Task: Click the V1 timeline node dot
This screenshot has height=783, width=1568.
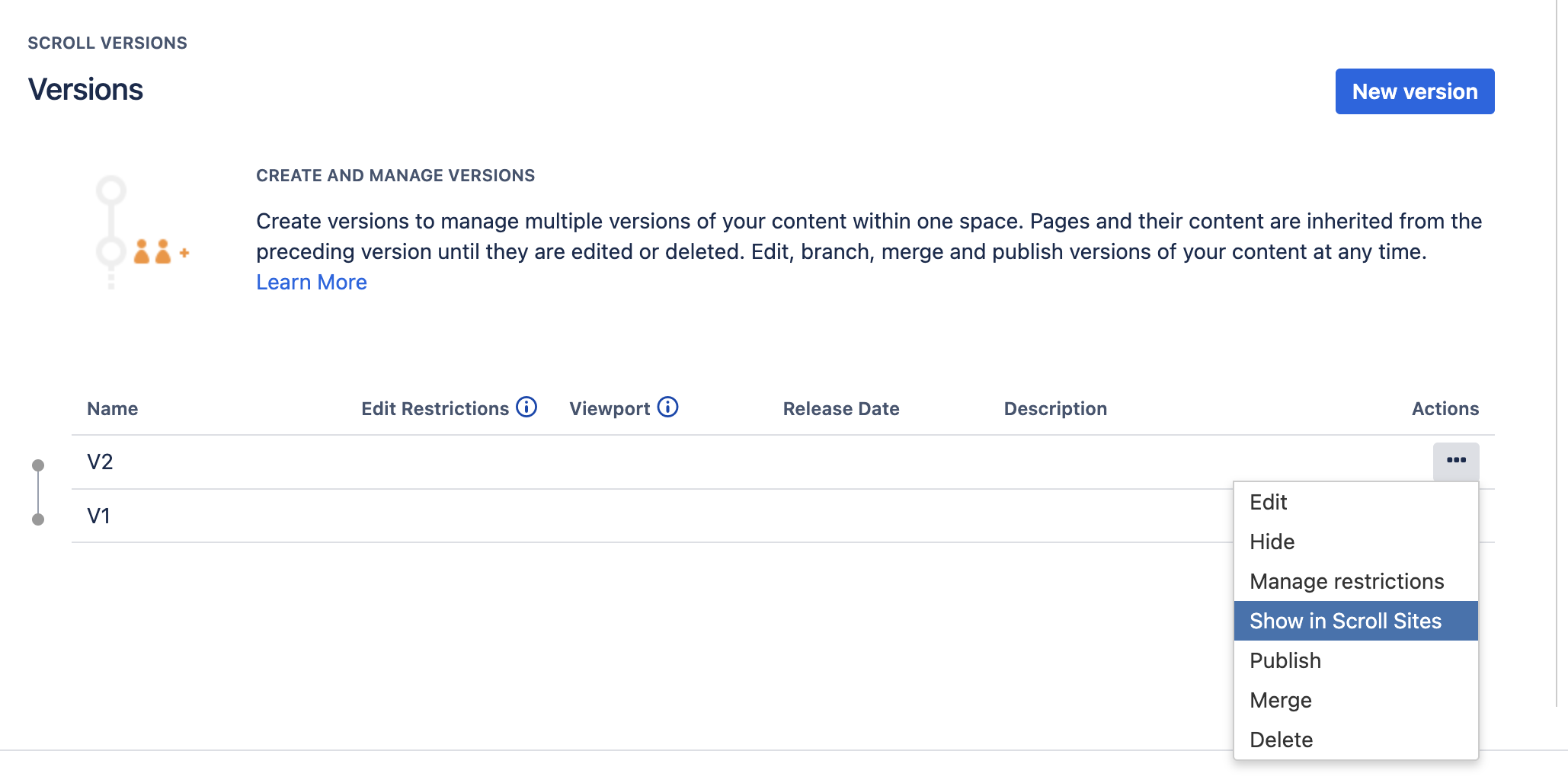Action: [38, 519]
